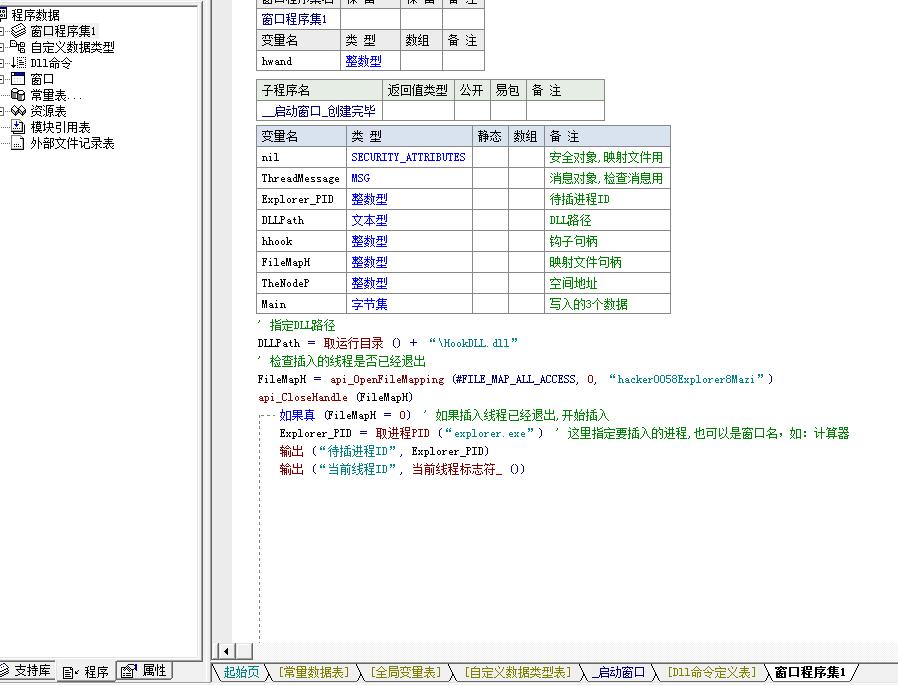Screen dimensions: 898x685
Task: Click the TheNodeP variable name cell
Action: pos(301,283)
